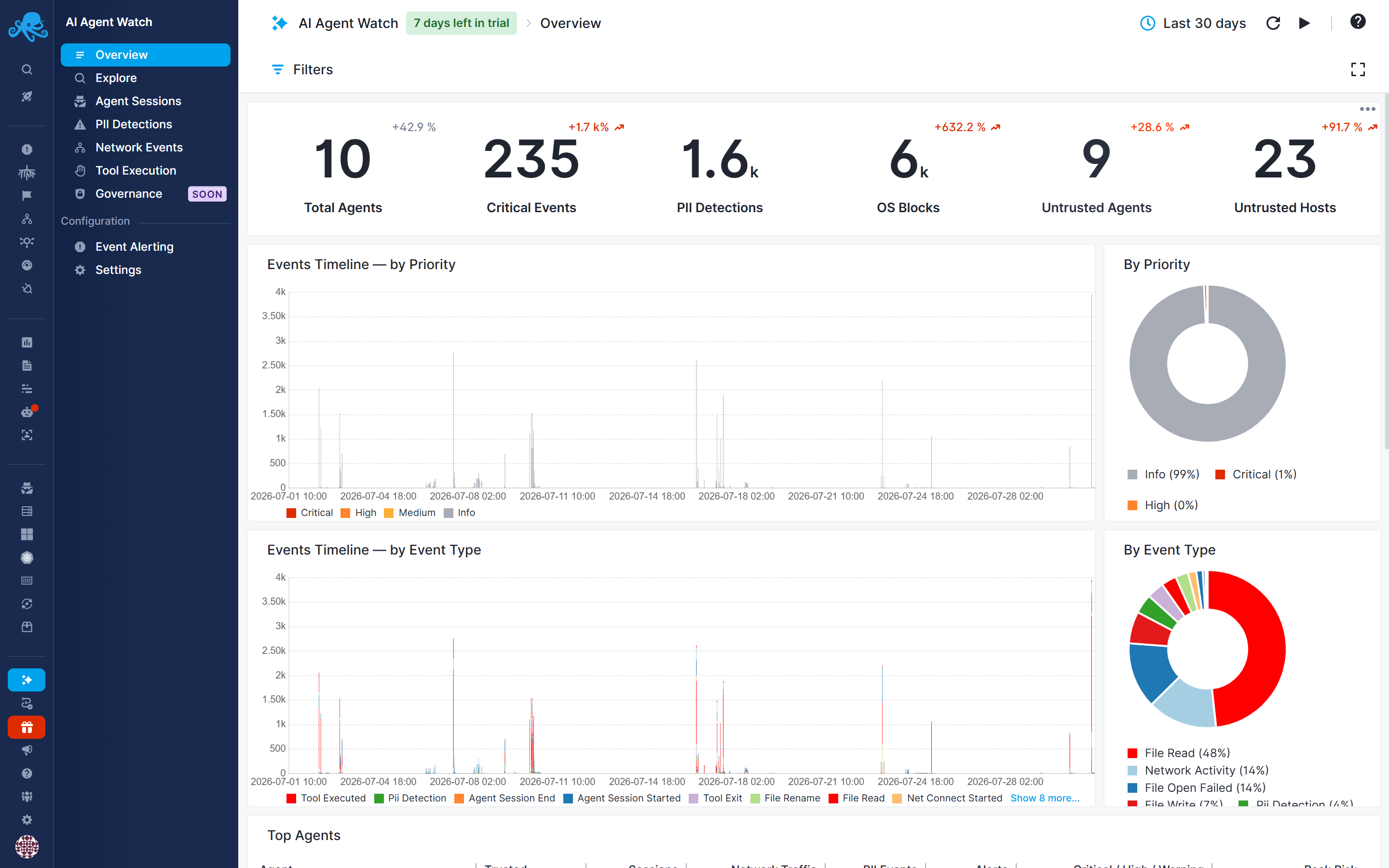Open the help question mark icon

tap(1358, 22)
